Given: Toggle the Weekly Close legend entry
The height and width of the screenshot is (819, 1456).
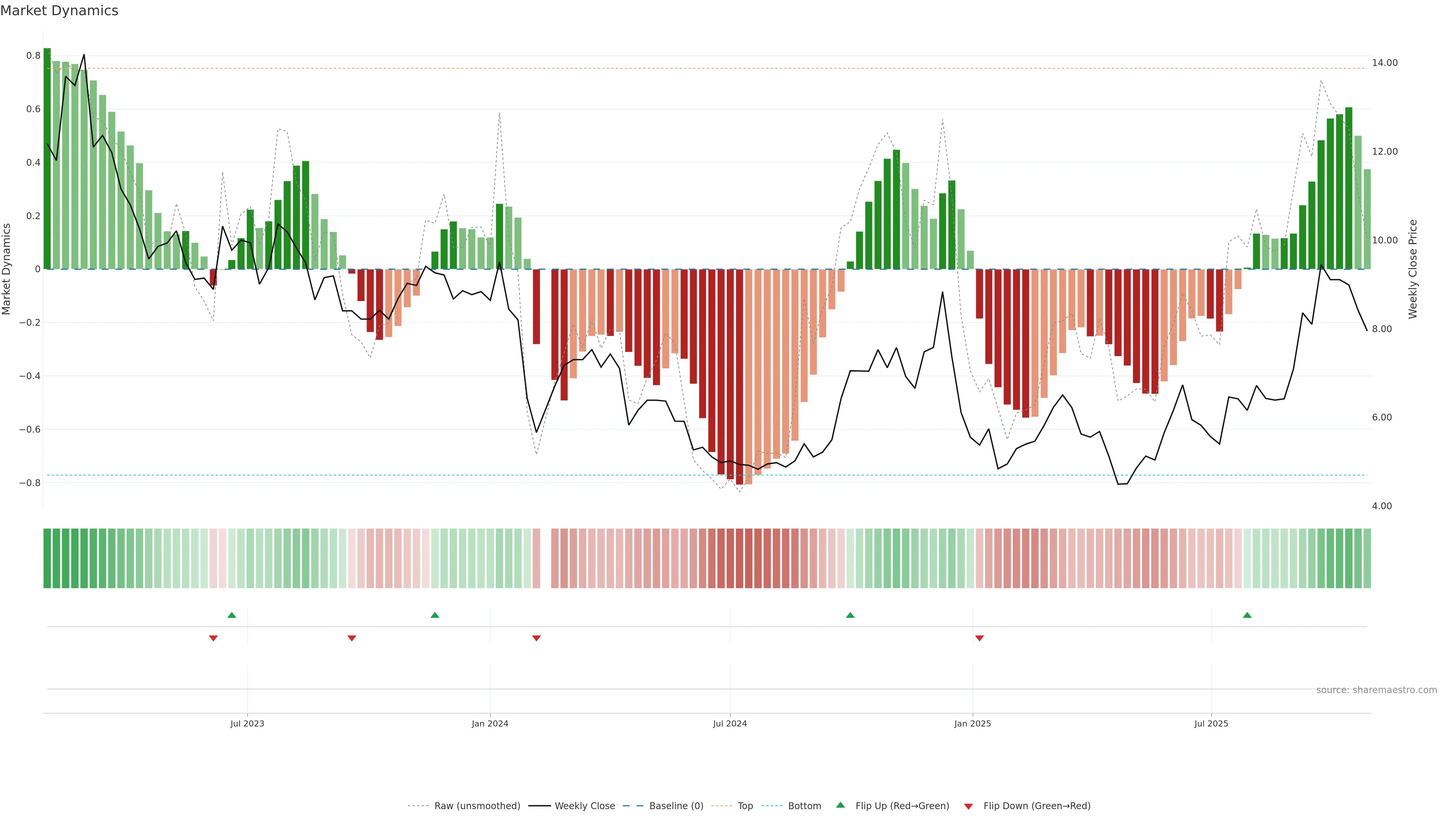Looking at the screenshot, I should point(584,806).
